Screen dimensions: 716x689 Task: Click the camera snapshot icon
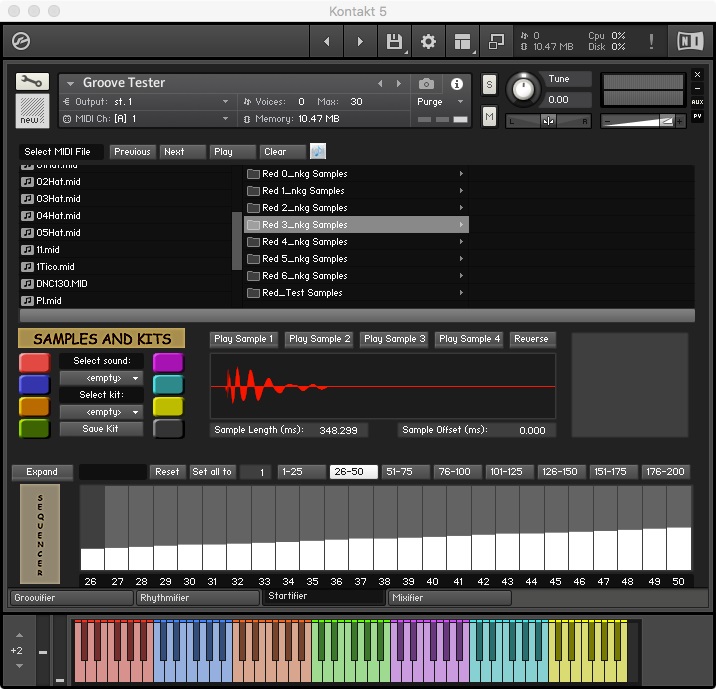(x=427, y=84)
